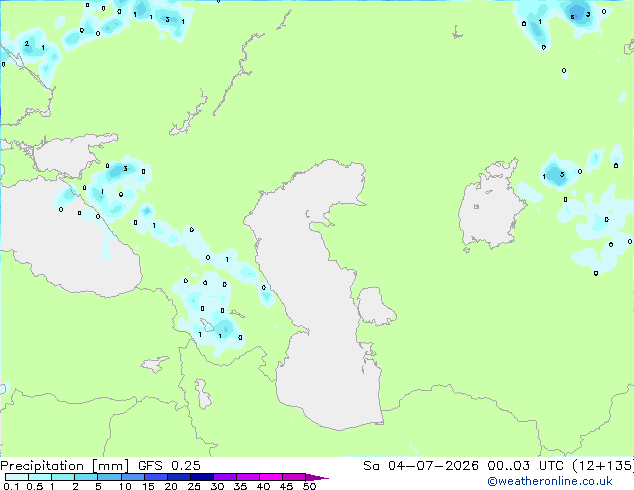The image size is (634, 490).
Task: Click the 10 to 15 mm legend swatch
Action: pyautogui.click(x=132, y=477)
